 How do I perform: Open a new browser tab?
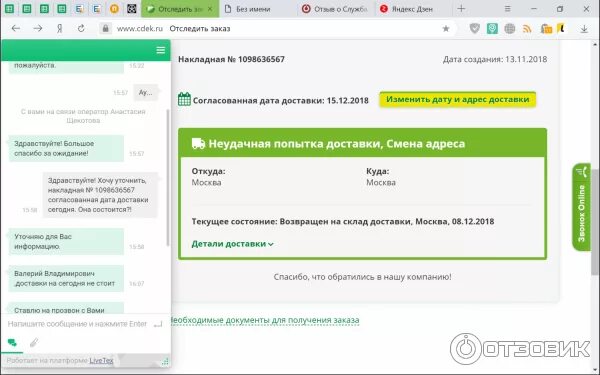[x=461, y=8]
